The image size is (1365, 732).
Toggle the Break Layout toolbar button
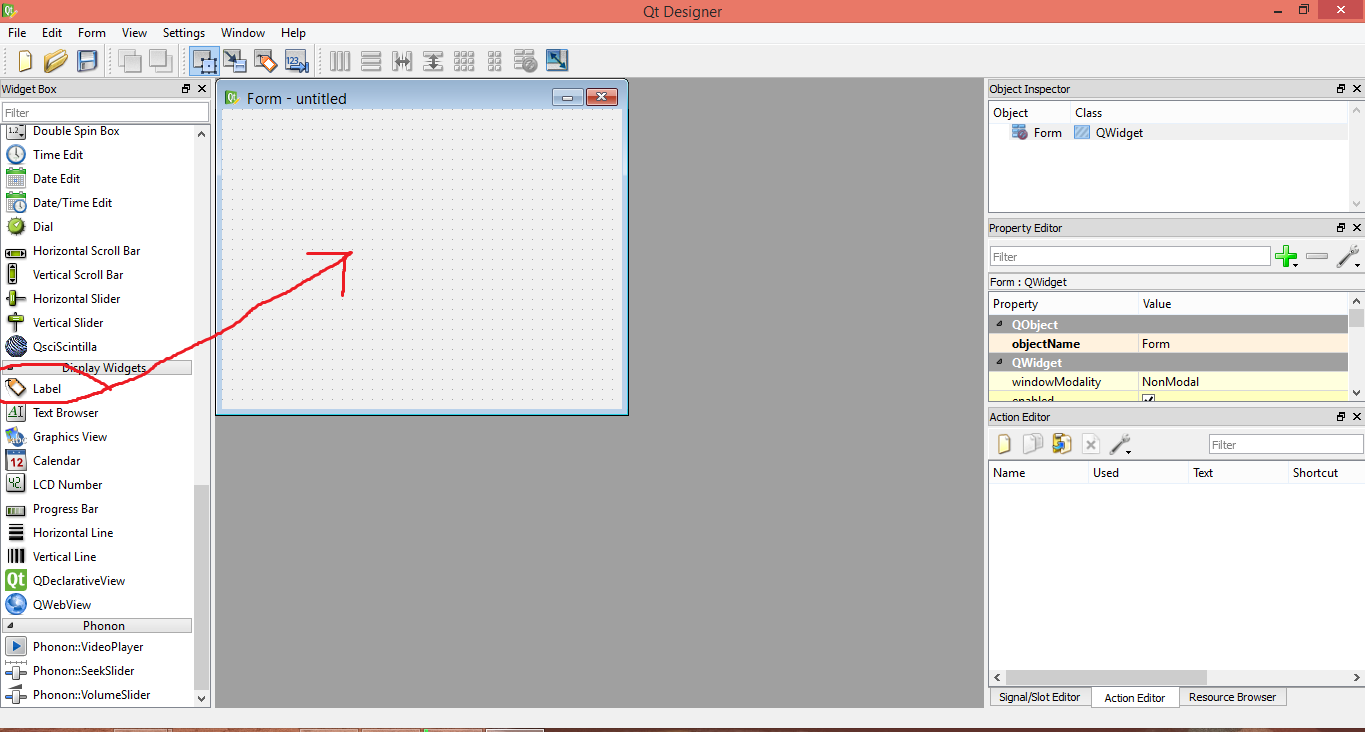click(525, 61)
